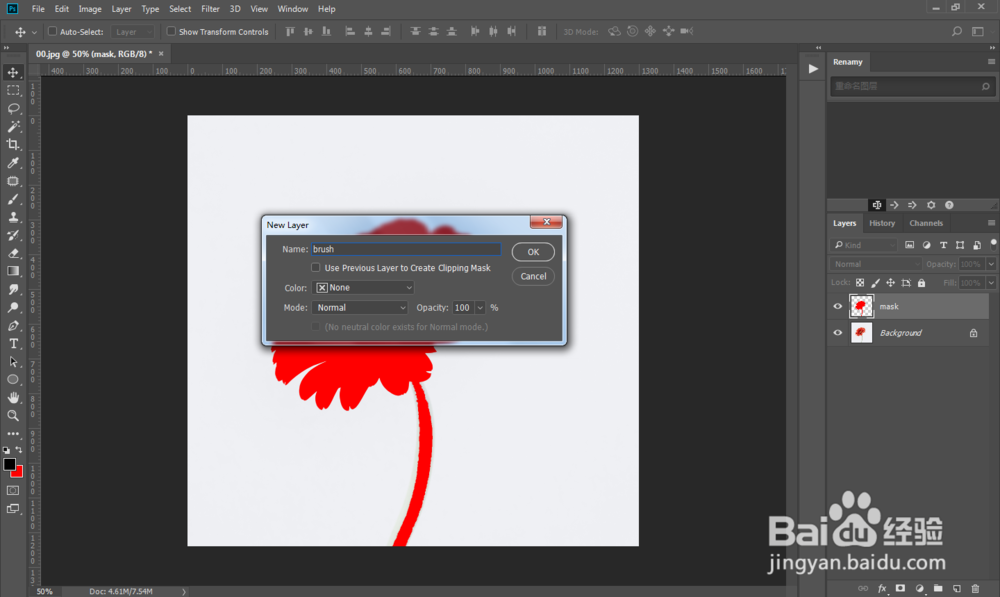
Task: Click the Renamy help question mark icon
Action: click(x=949, y=205)
